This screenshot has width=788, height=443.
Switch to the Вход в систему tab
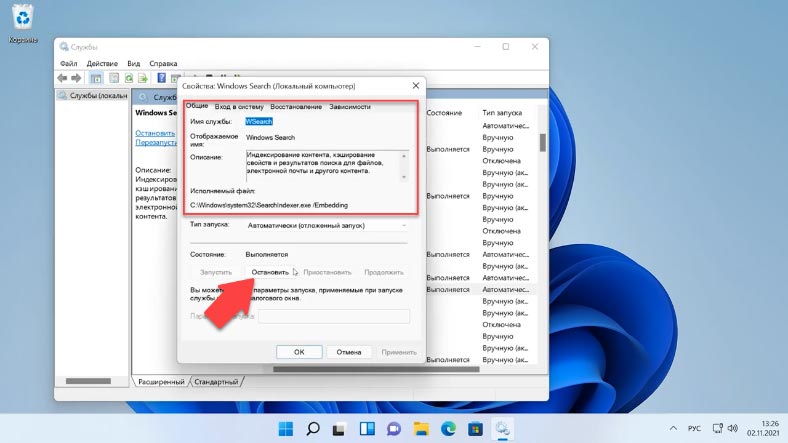click(239, 106)
